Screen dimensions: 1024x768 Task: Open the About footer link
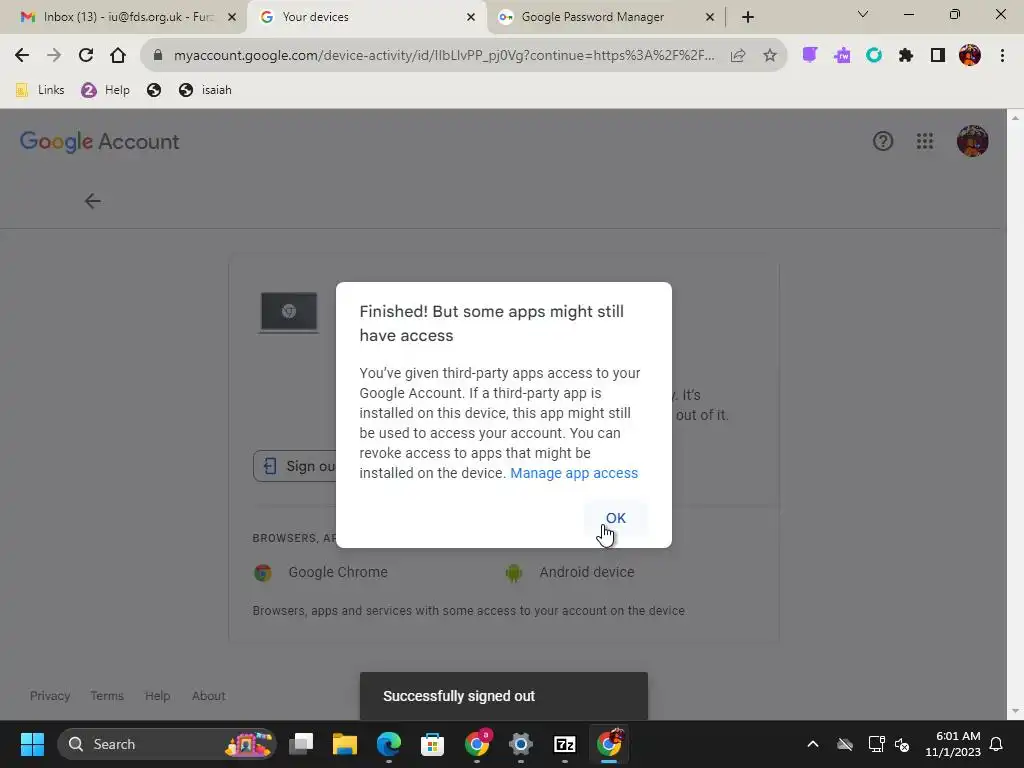coord(208,696)
